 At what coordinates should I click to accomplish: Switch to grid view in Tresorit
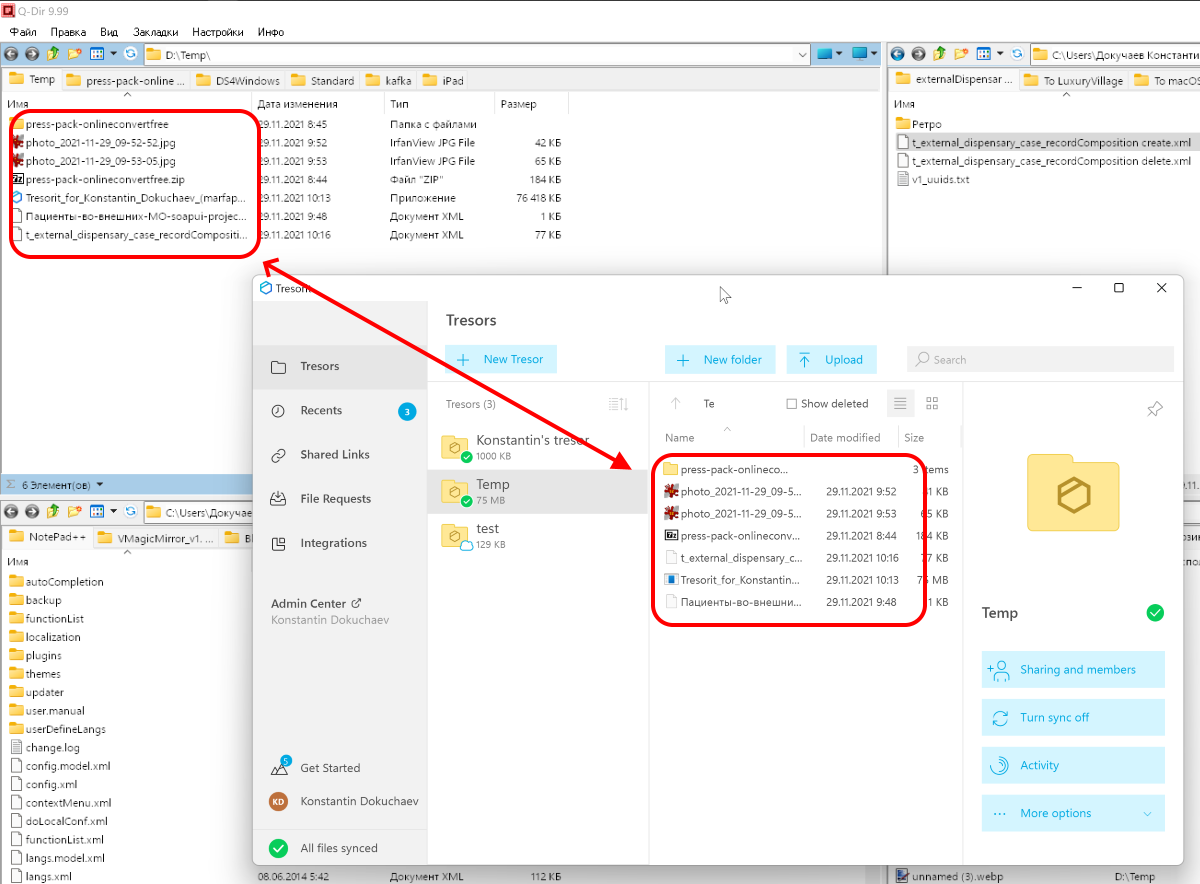click(933, 404)
